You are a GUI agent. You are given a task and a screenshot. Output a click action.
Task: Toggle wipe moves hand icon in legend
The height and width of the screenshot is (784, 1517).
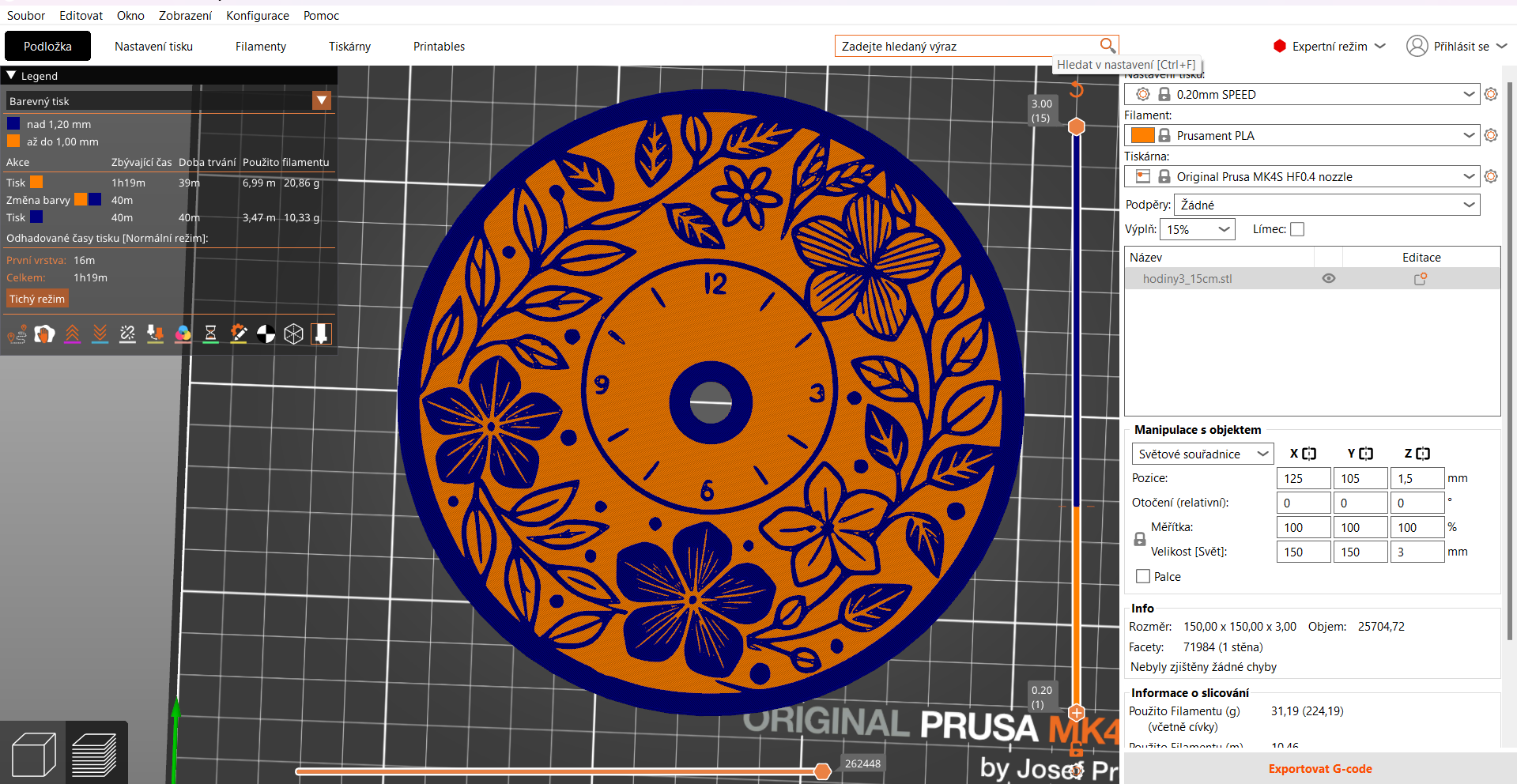point(44,334)
